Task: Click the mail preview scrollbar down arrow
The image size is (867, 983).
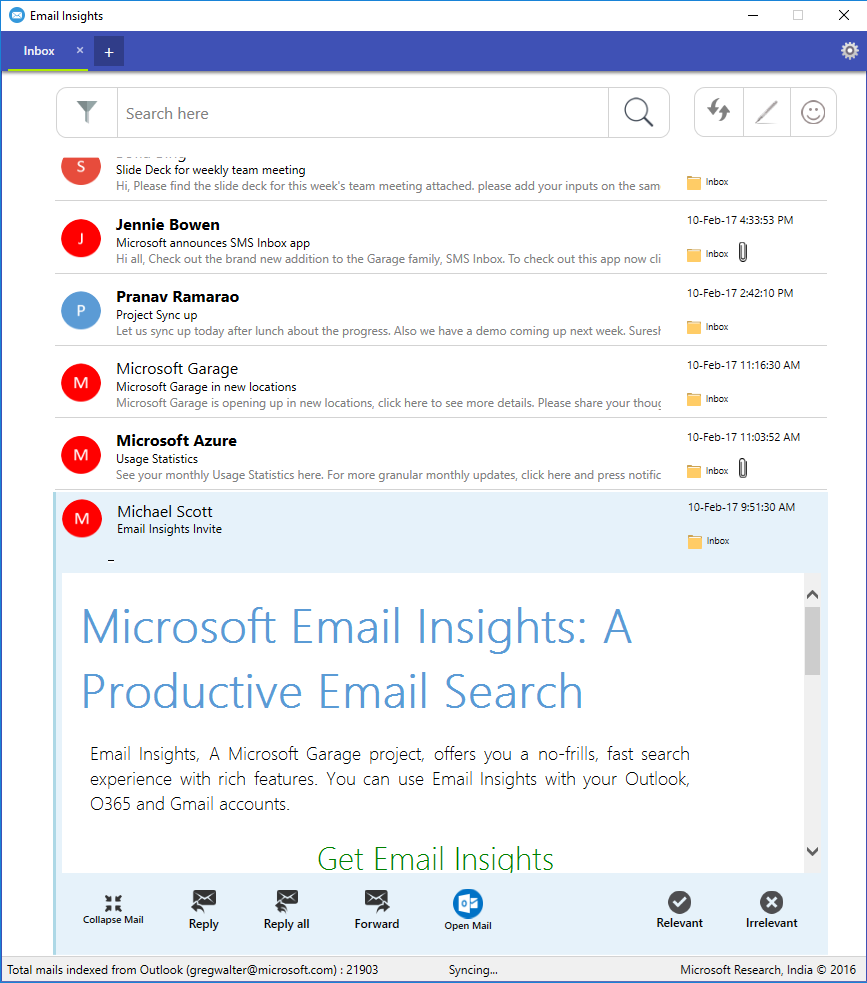Action: click(x=812, y=851)
